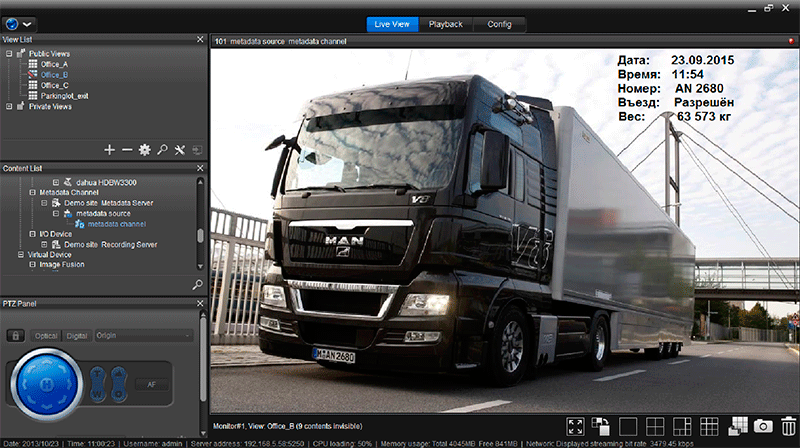The image size is (800, 448).
Task: Click Content List scrollbar down arrow
Action: tap(200, 266)
